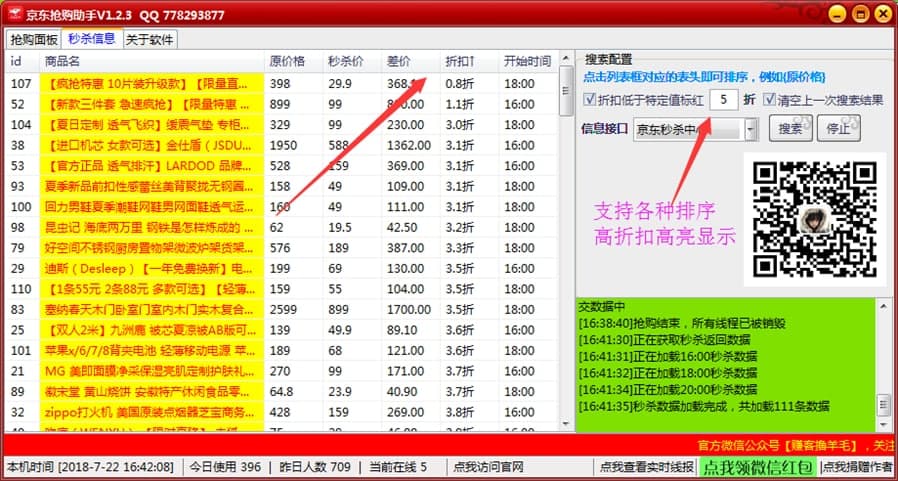Open the QR code image
Image resolution: width=898 pixels, height=481 pixels.
coord(814,219)
